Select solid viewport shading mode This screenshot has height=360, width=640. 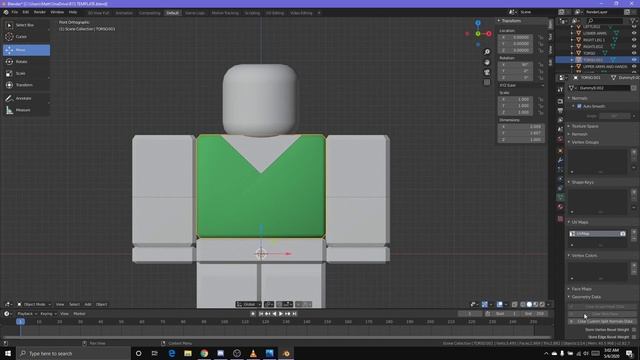tap(529, 304)
